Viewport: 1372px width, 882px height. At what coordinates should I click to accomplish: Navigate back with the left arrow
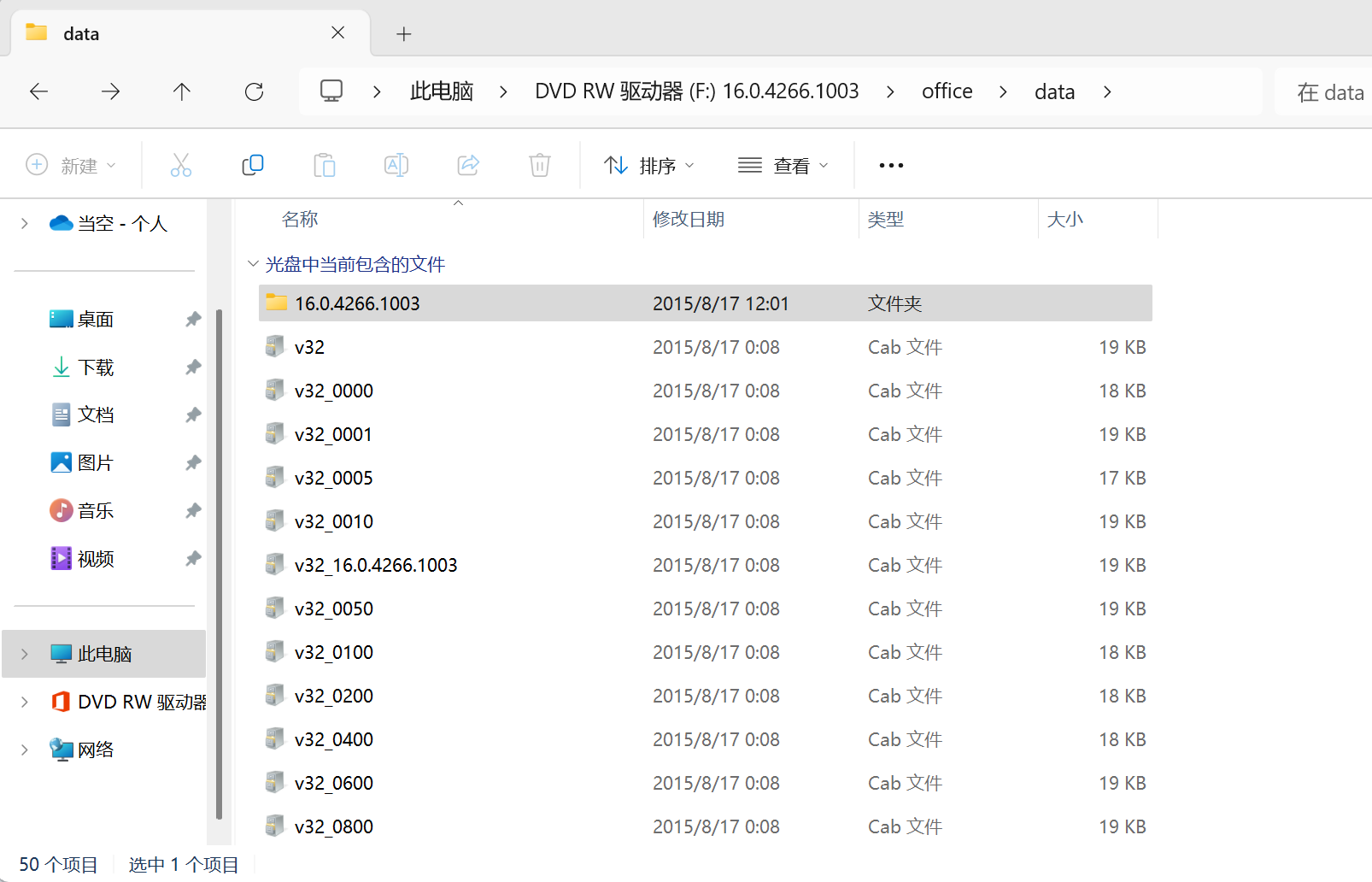(39, 91)
